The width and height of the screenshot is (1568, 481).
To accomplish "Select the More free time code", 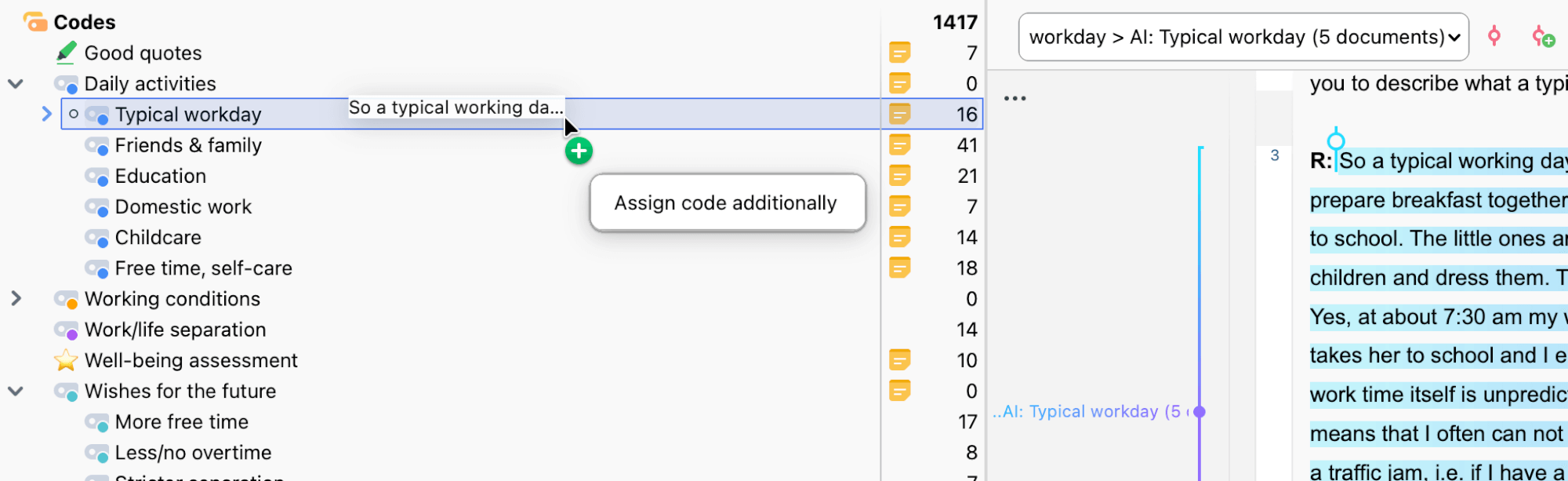I will (x=182, y=422).
